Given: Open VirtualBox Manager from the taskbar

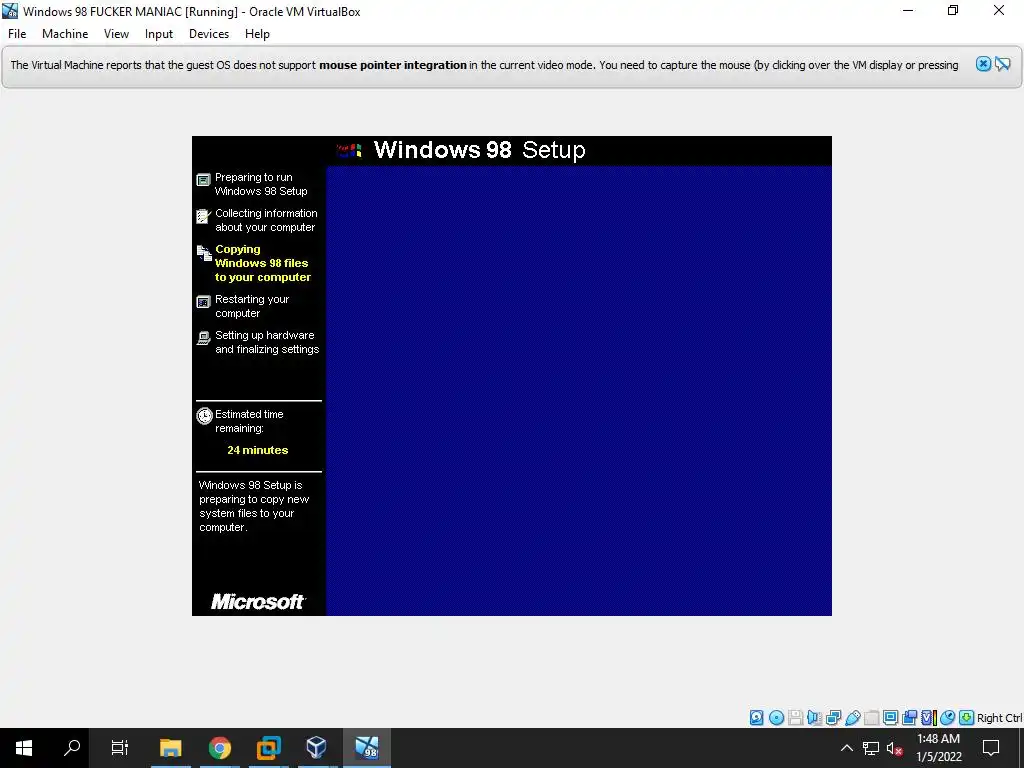Looking at the screenshot, I should (317, 748).
